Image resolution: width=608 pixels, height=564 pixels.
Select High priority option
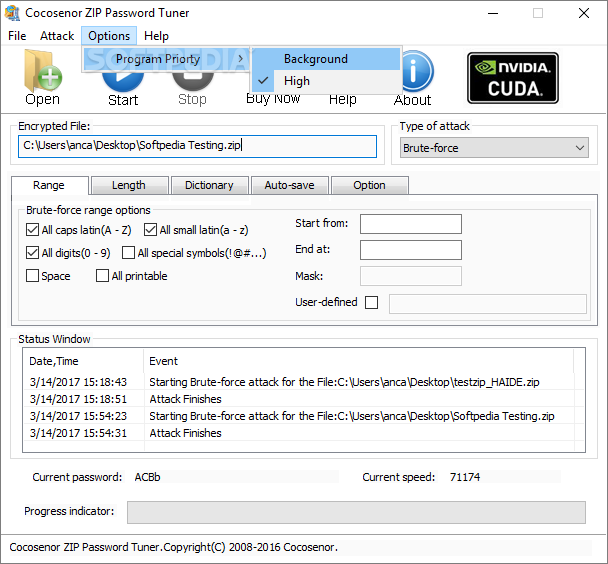pyautogui.click(x=326, y=81)
